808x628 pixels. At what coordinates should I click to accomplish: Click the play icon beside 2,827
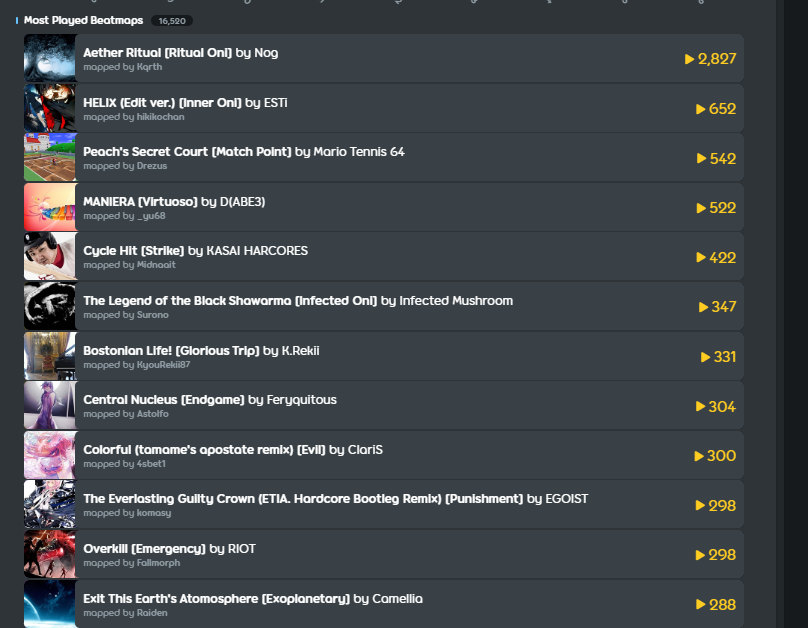click(x=689, y=59)
